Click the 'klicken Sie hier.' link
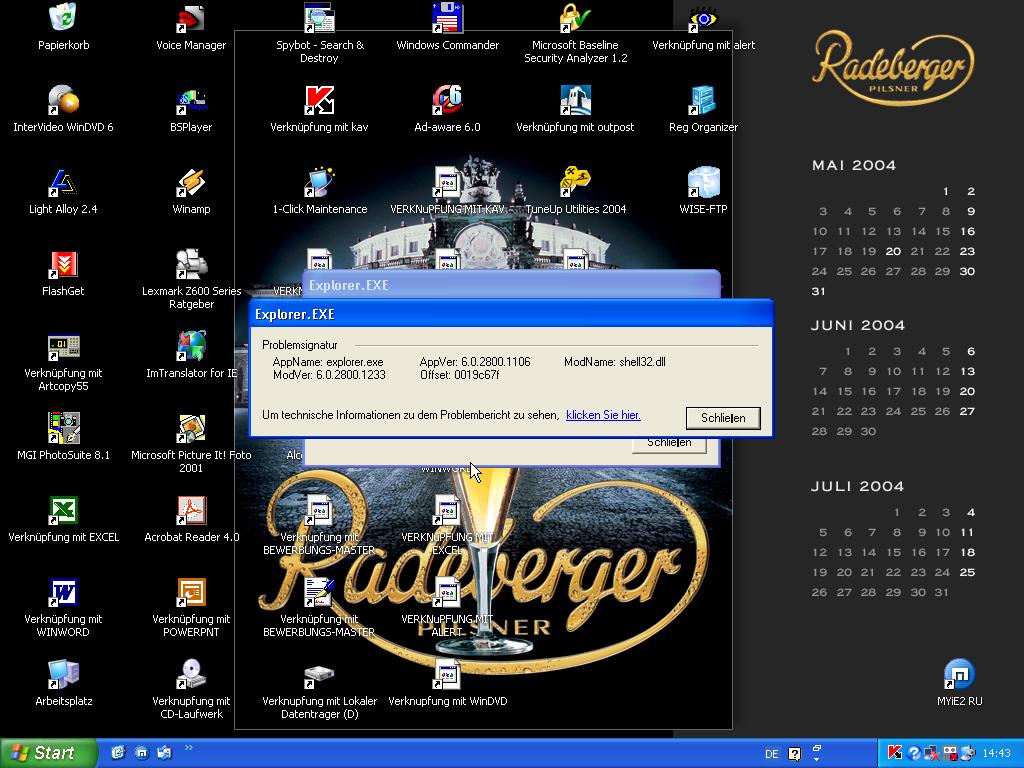 [603, 415]
